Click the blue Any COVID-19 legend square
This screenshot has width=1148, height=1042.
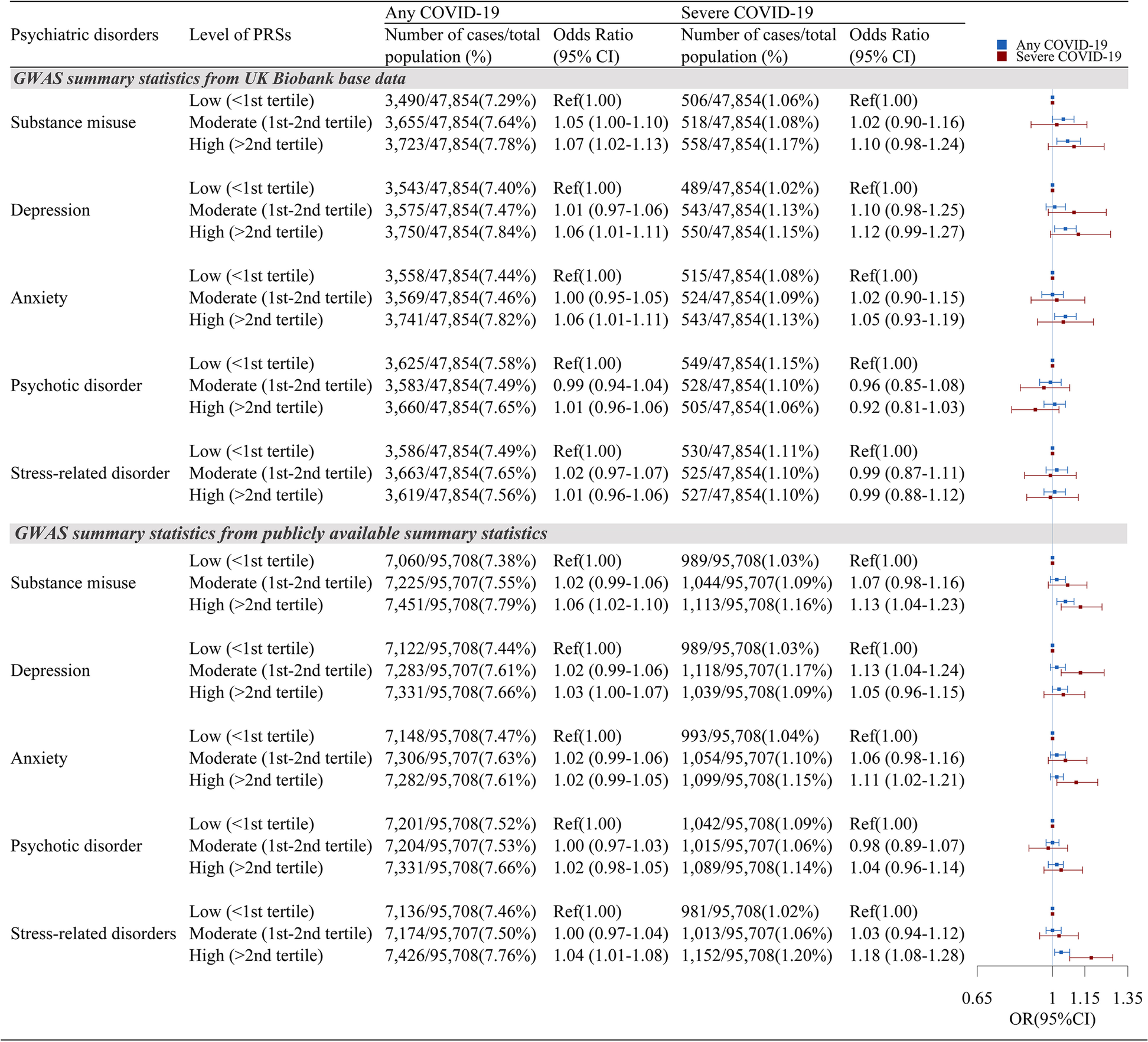tap(1002, 44)
